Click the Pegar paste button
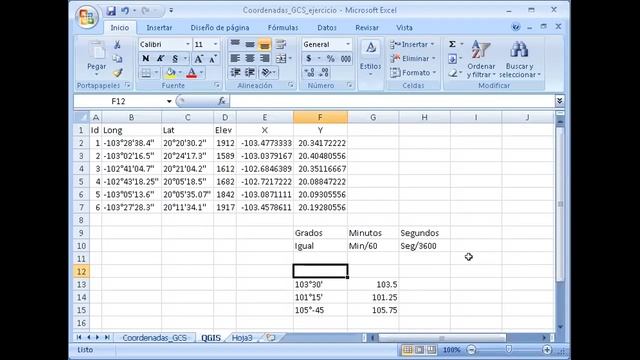Screen dimensions: 640x360 [x=97, y=58]
